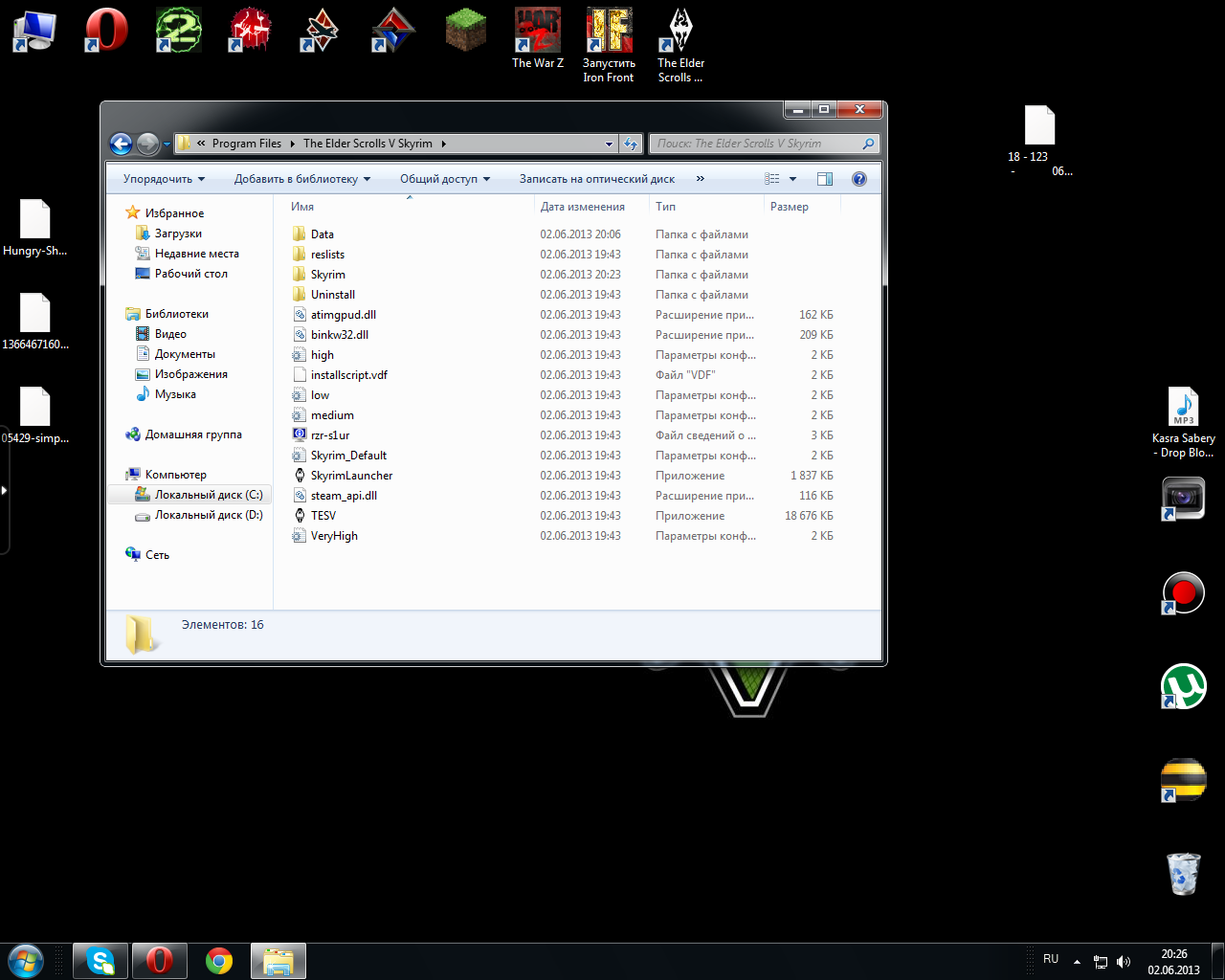1225x980 pixels.
Task: Open the Opera desktop shortcut
Action: tap(106, 30)
